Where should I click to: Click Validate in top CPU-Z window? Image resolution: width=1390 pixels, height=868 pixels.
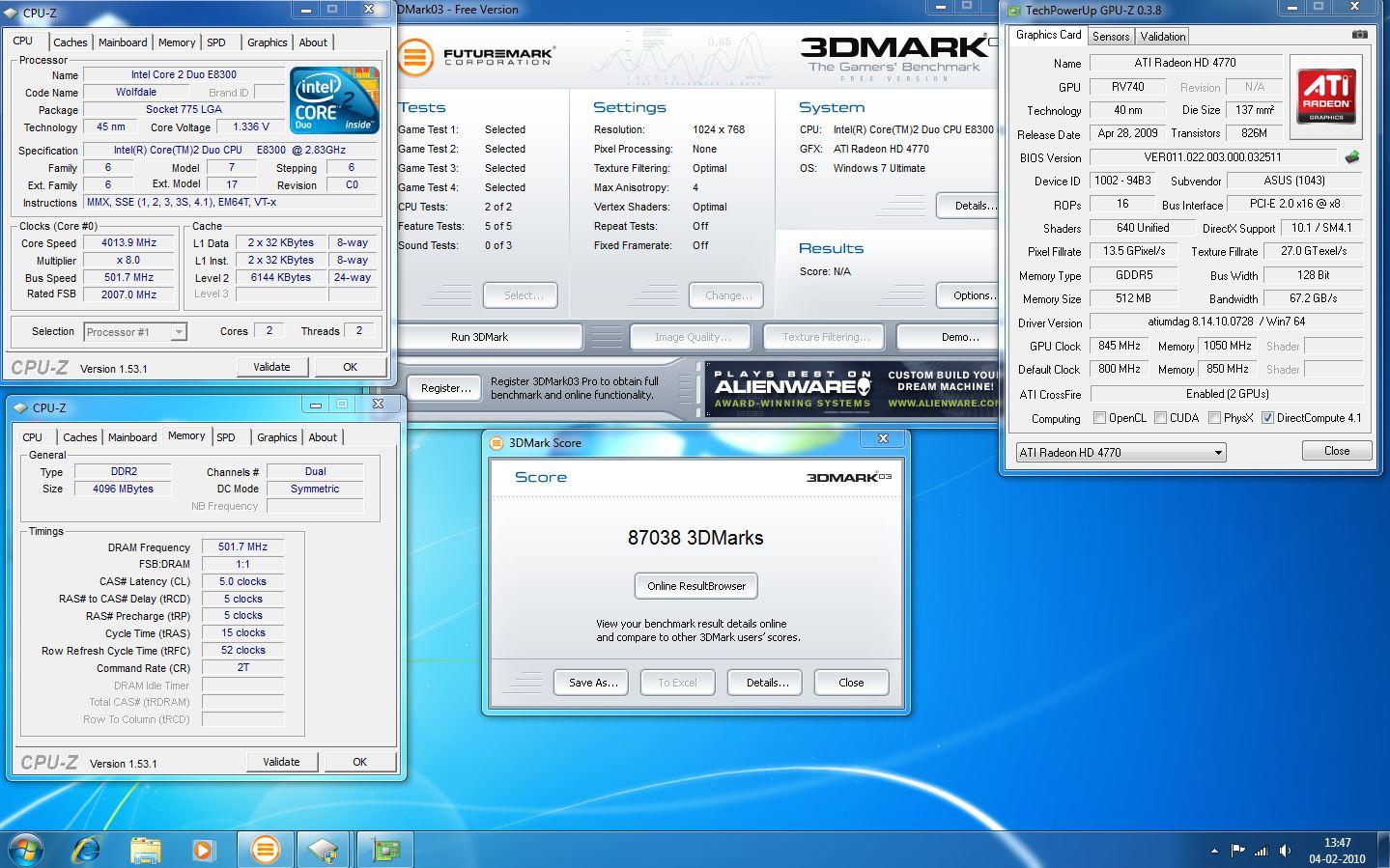tap(271, 367)
